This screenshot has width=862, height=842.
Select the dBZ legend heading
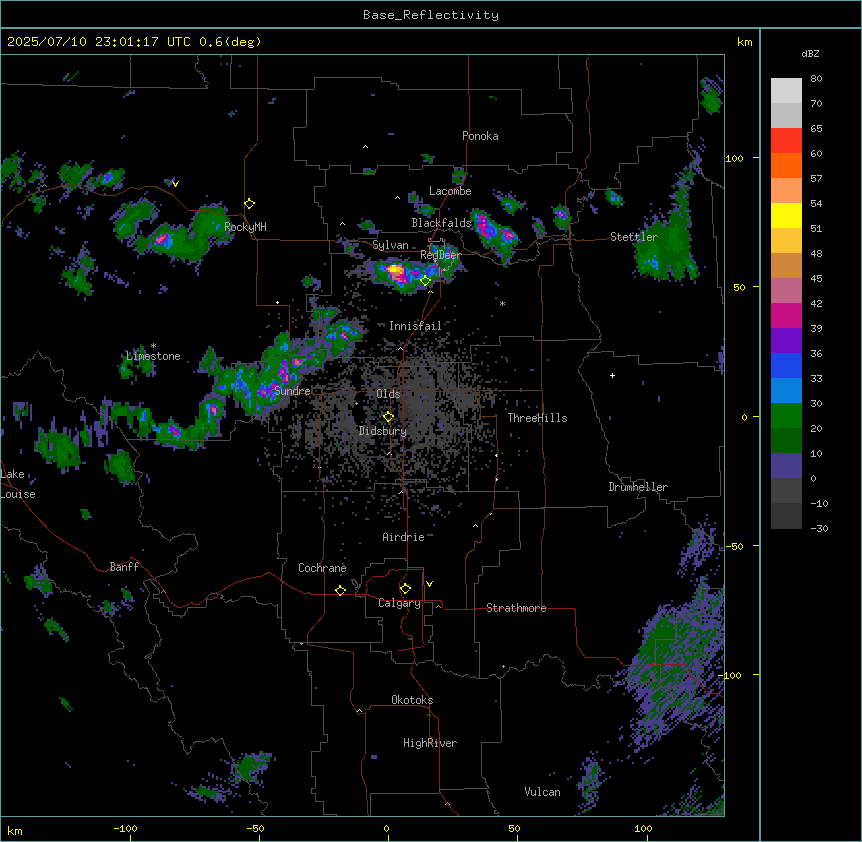(810, 53)
